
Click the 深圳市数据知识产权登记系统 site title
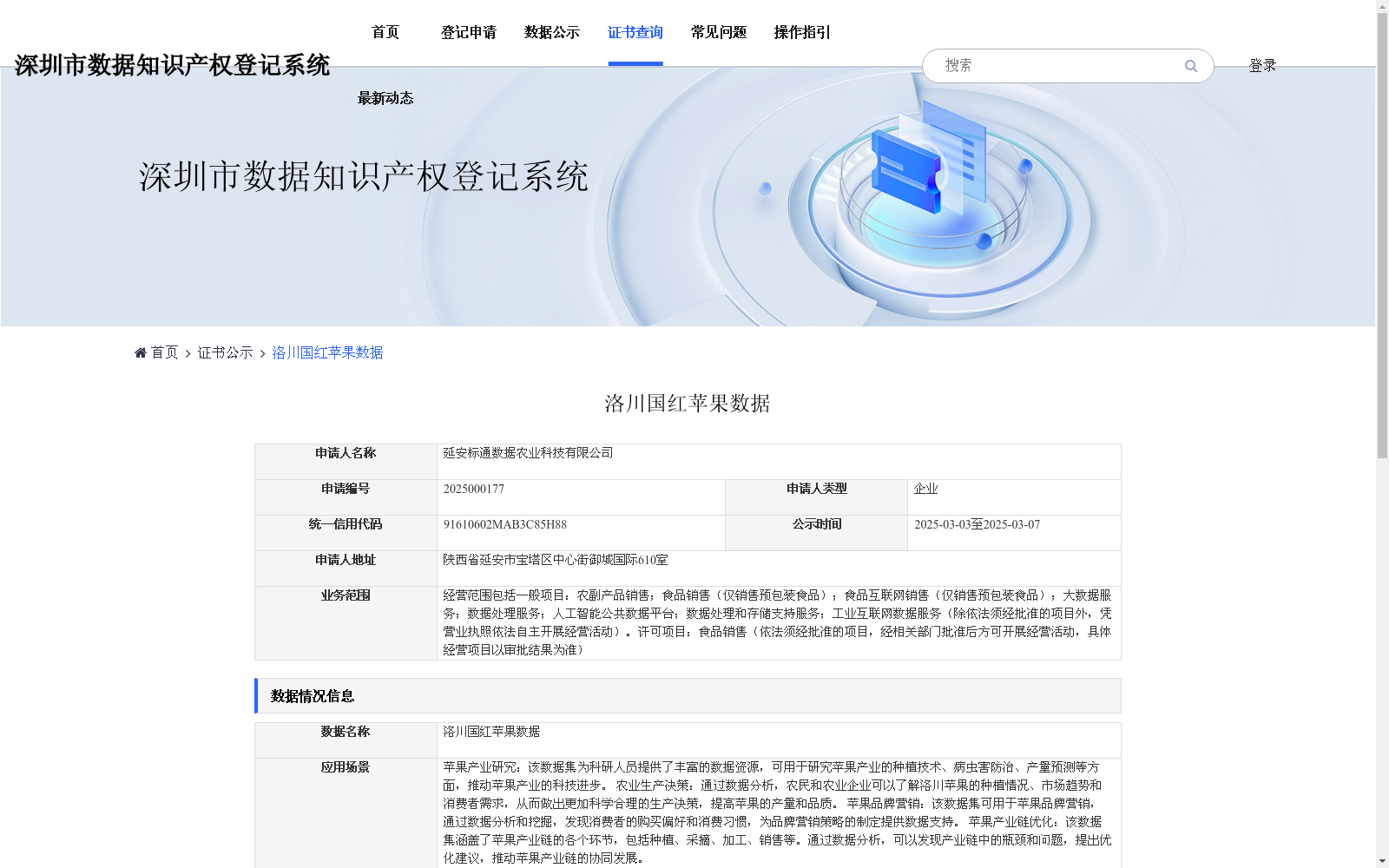pyautogui.click(x=173, y=64)
